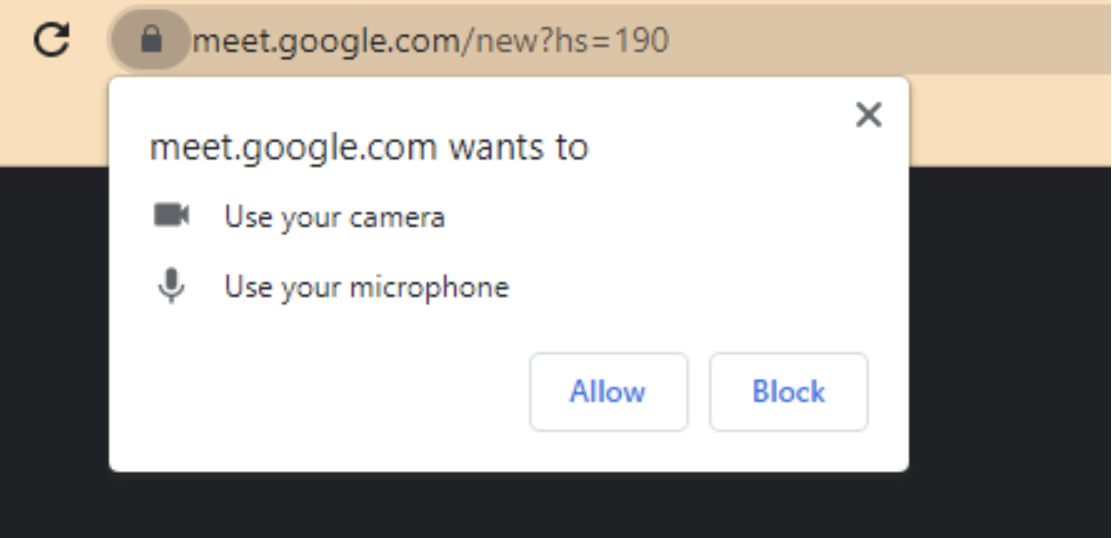Screen dimensions: 1112x538
Task: Click the dark Meet page left of the prompt
Action: (x=54, y=350)
